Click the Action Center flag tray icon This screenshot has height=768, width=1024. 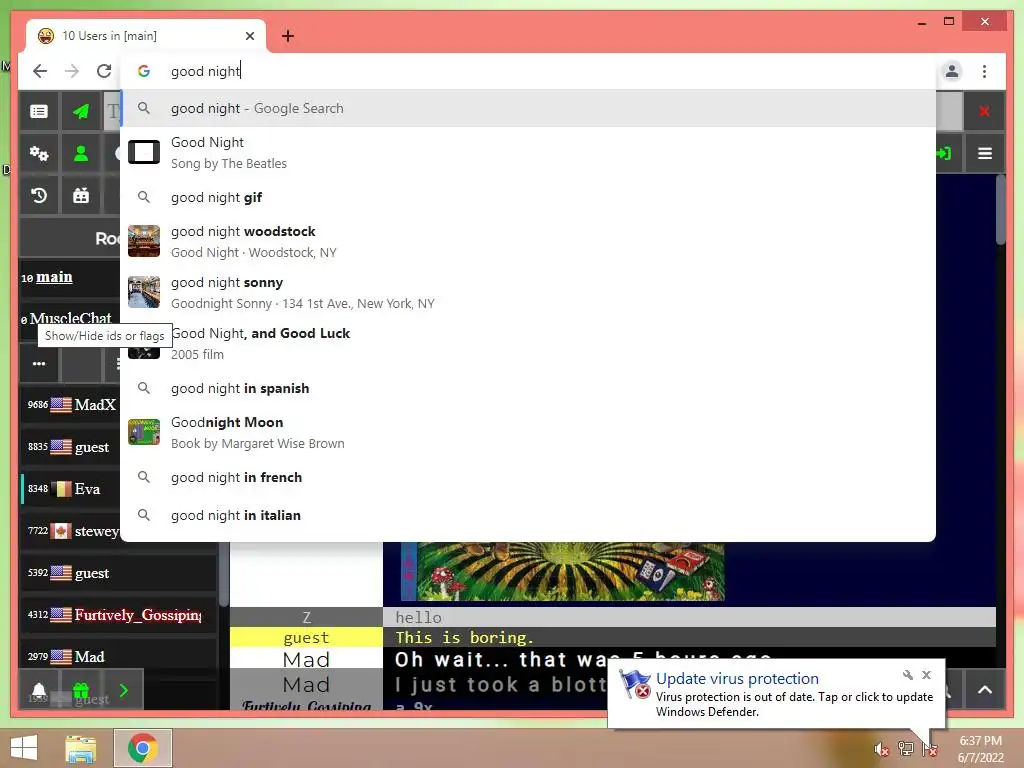click(930, 749)
